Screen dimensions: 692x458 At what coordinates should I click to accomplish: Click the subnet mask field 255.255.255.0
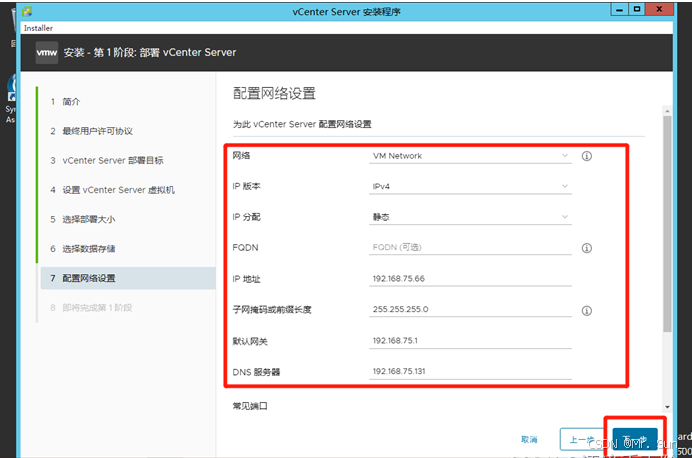(470, 309)
